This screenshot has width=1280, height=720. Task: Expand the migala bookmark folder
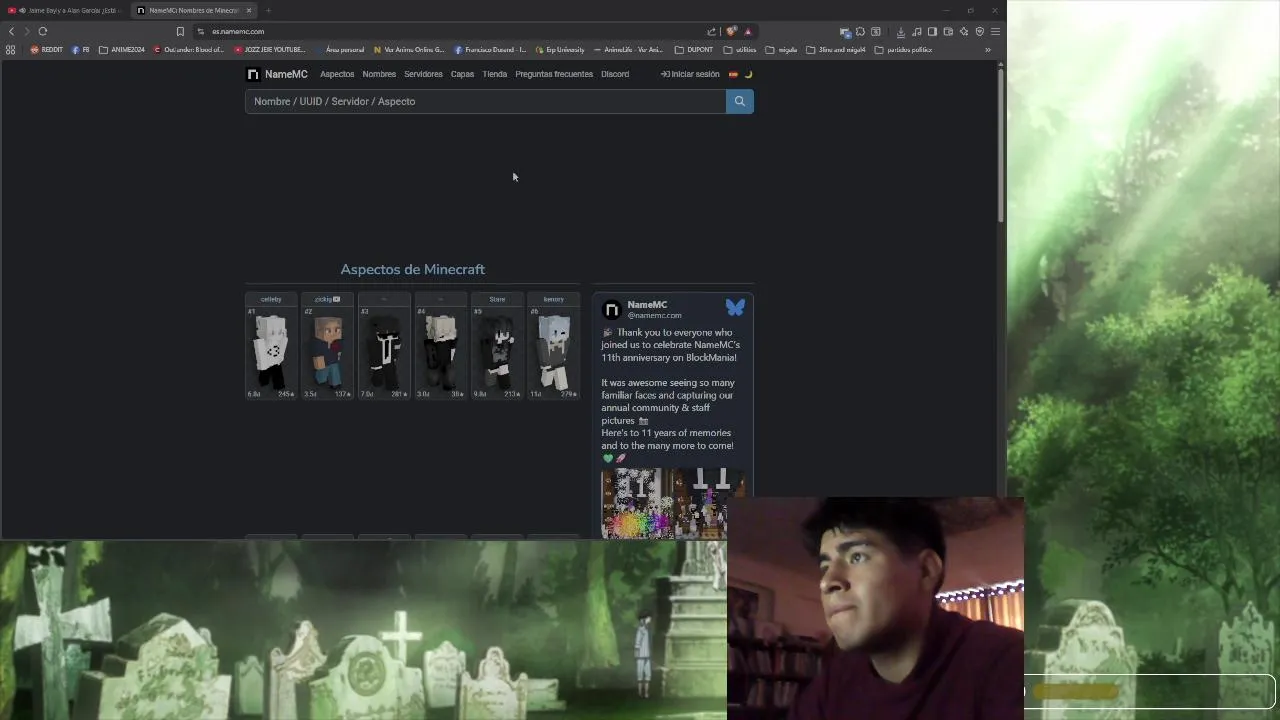[782, 49]
